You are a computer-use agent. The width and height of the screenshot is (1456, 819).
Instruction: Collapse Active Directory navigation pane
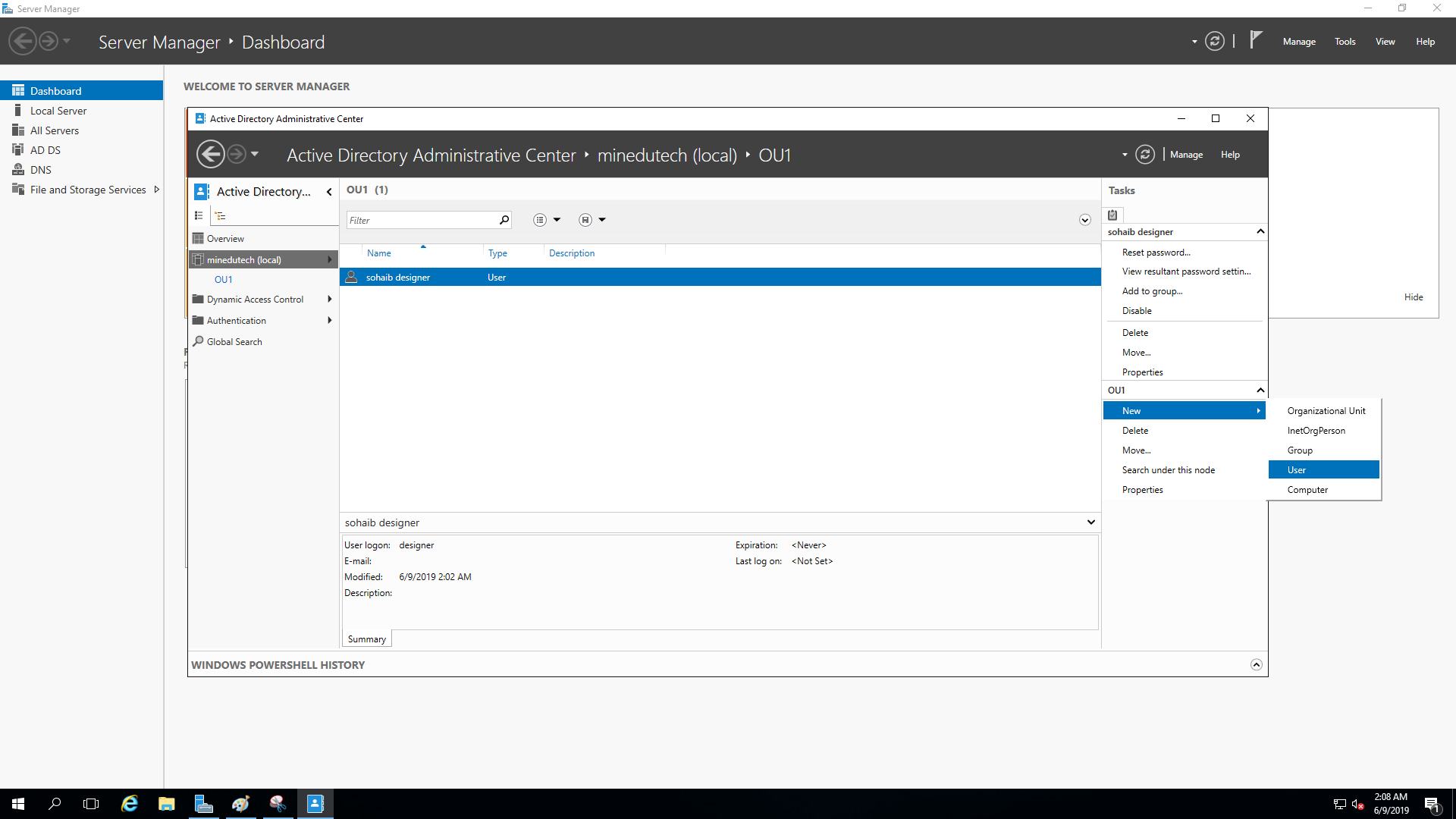tap(329, 192)
